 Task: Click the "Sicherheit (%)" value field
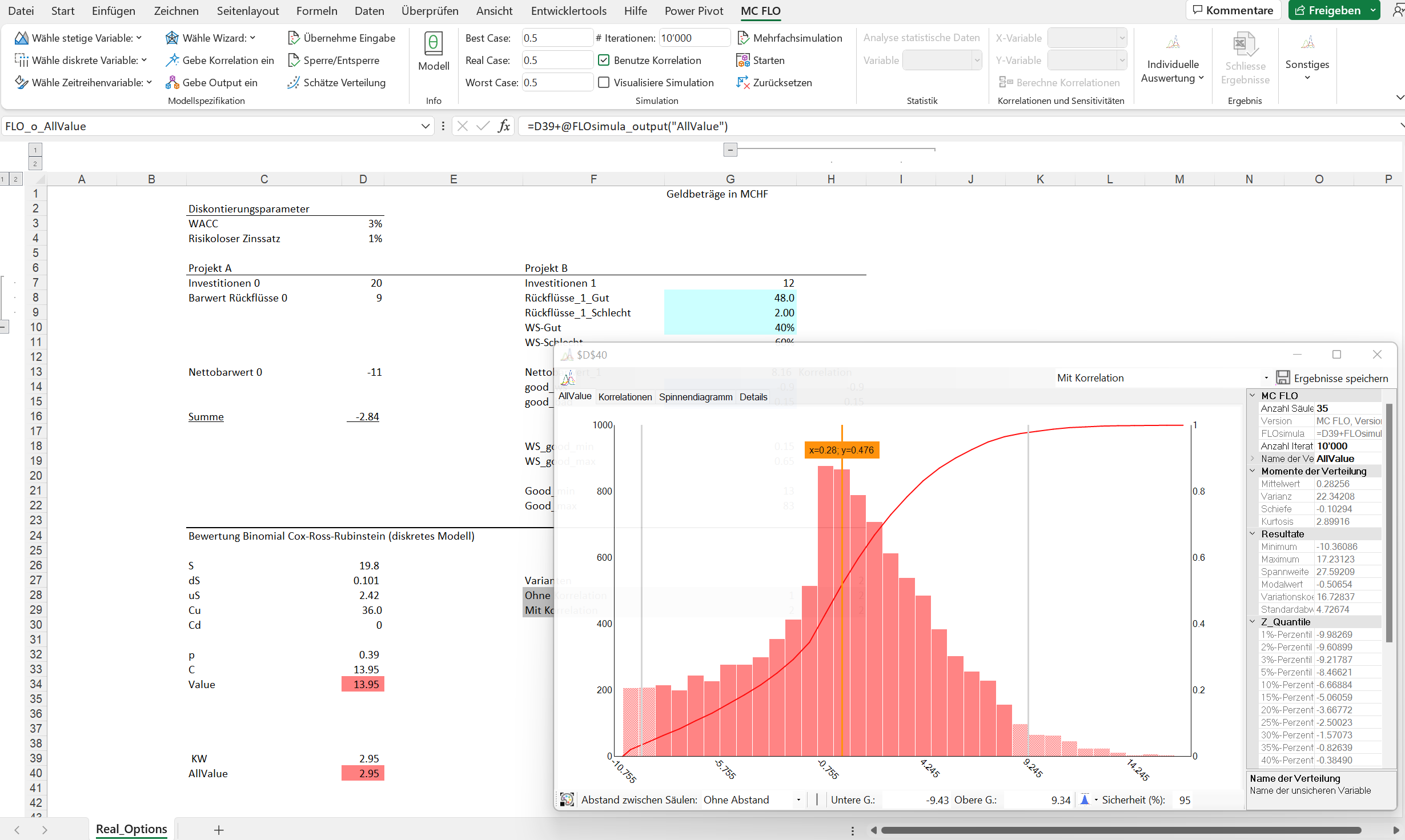[1184, 799]
